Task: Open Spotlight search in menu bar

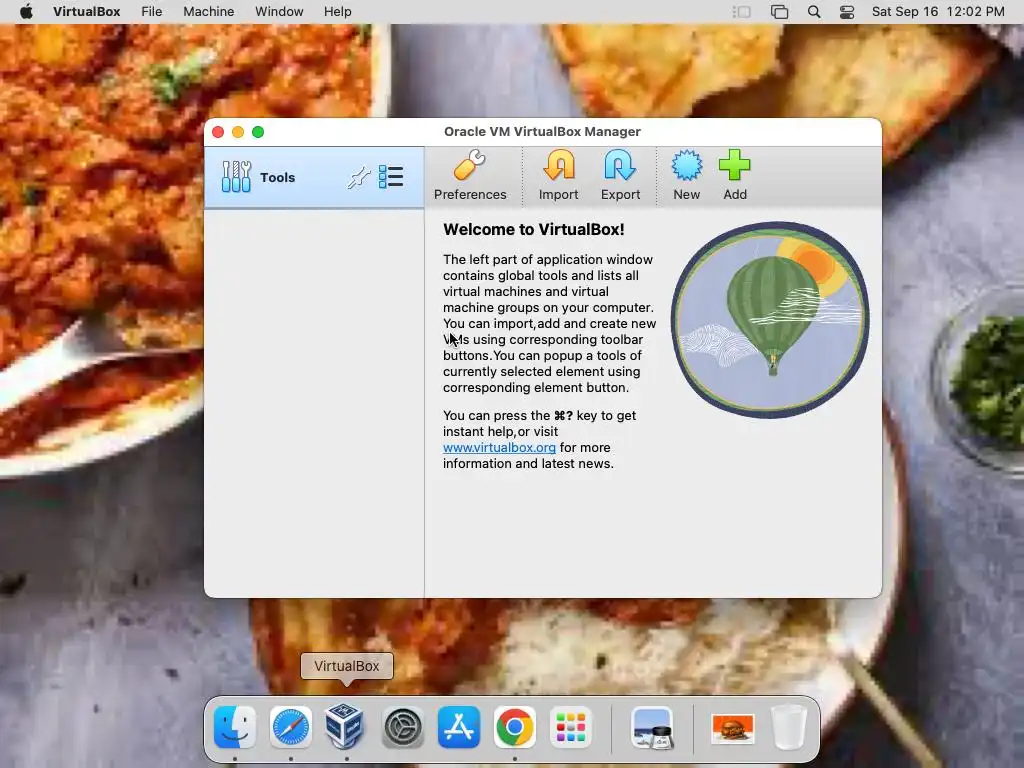Action: [814, 12]
